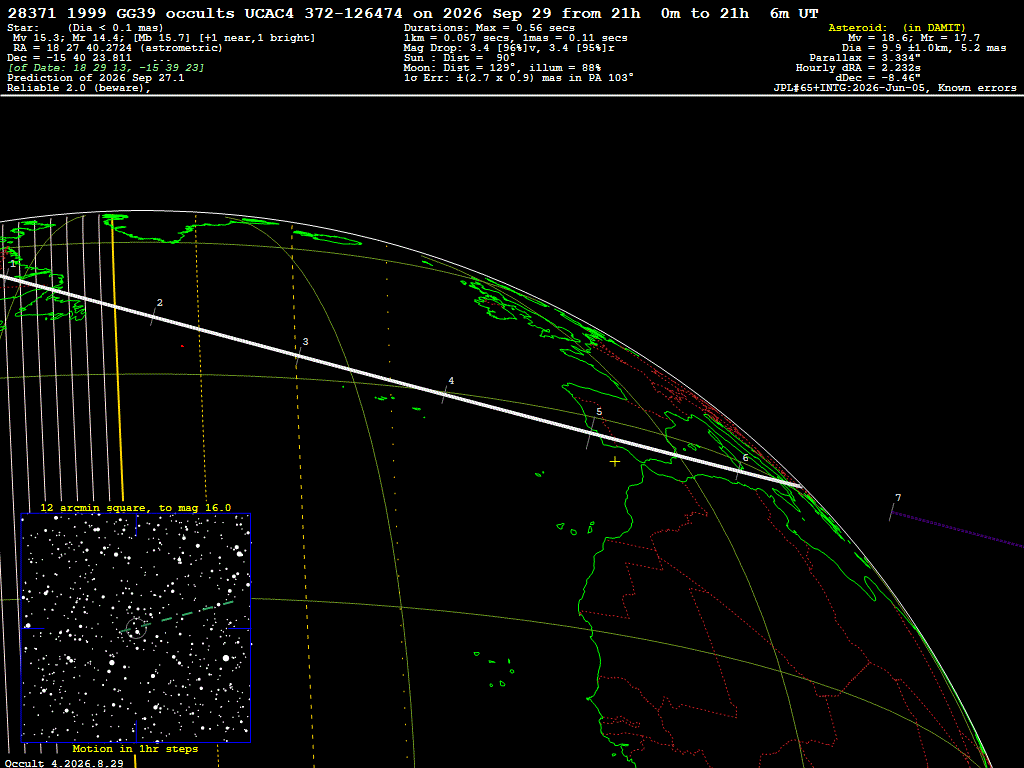Click the Occult 4.2026.8.29 version label
Screen dimensions: 1024x768
(64, 763)
